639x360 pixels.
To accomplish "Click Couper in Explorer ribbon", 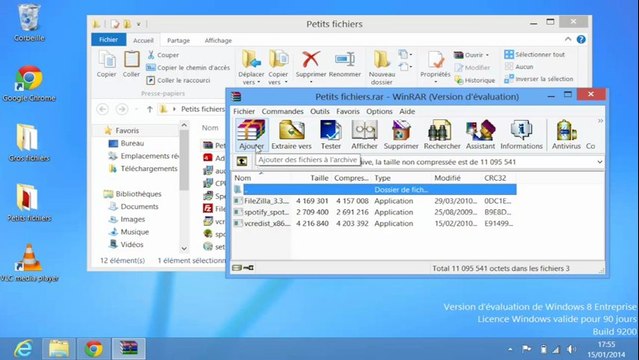I will pyautogui.click(x=163, y=55).
